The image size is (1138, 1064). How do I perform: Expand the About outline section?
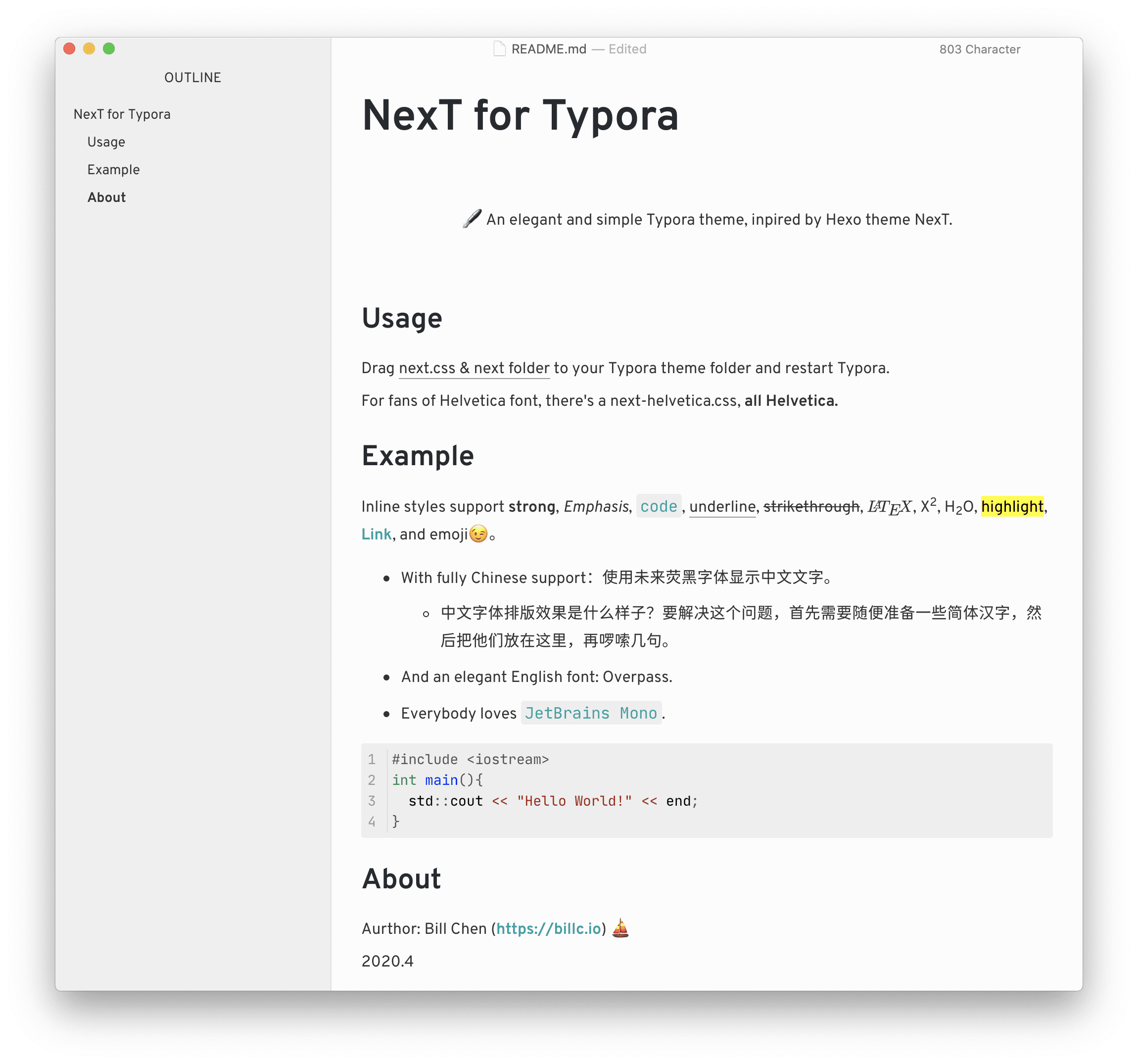coord(108,197)
